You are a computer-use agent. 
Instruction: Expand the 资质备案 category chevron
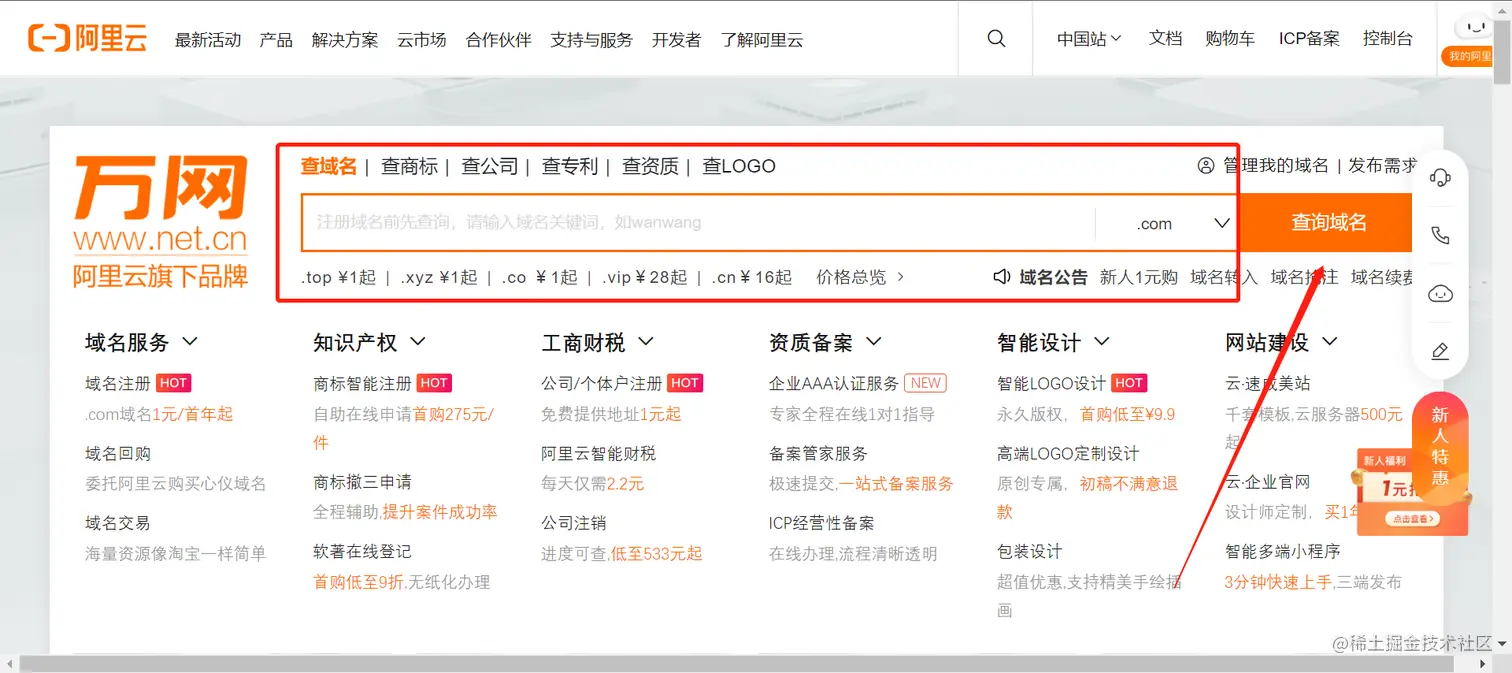[x=874, y=342]
